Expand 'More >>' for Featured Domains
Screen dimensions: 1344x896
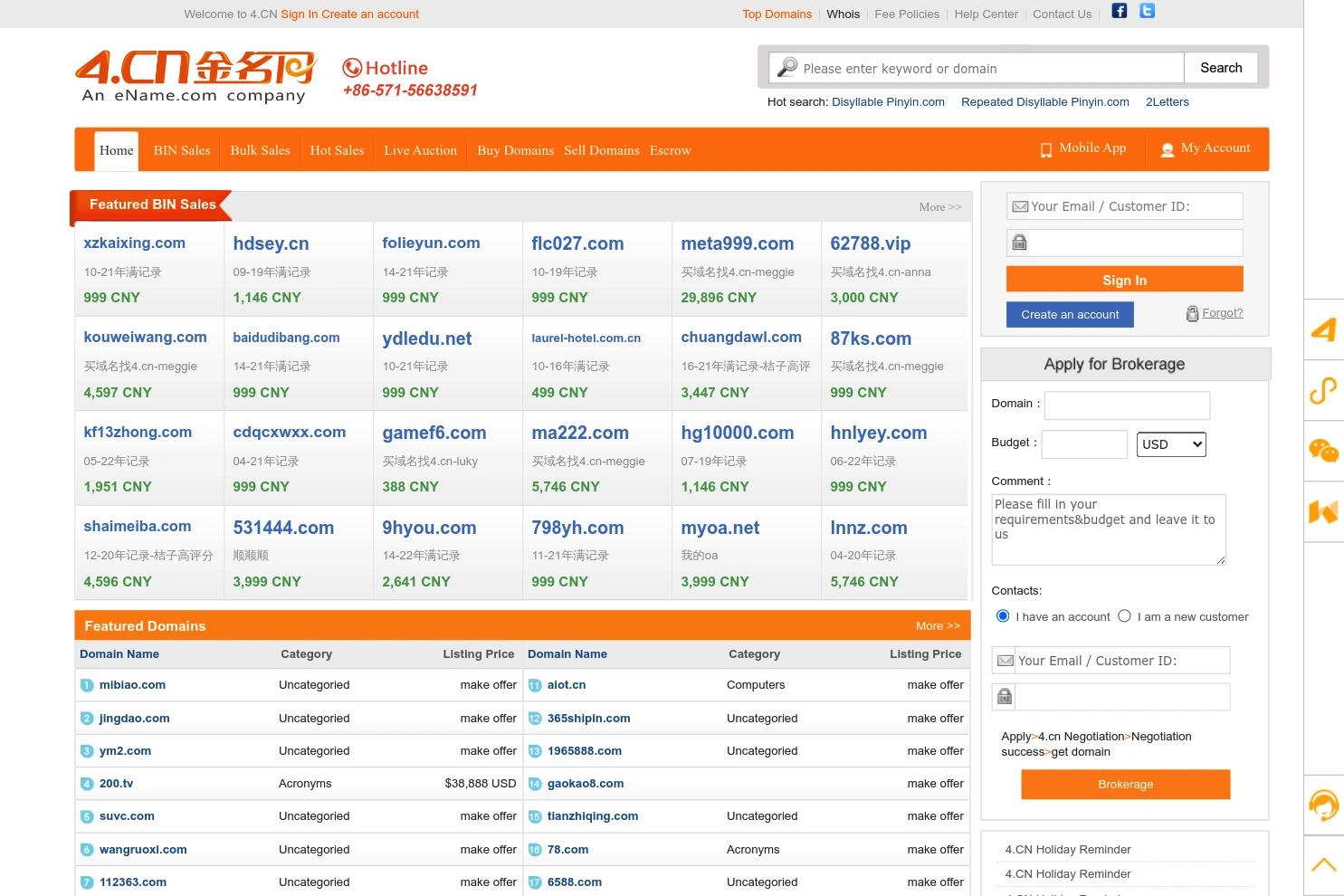click(x=937, y=625)
